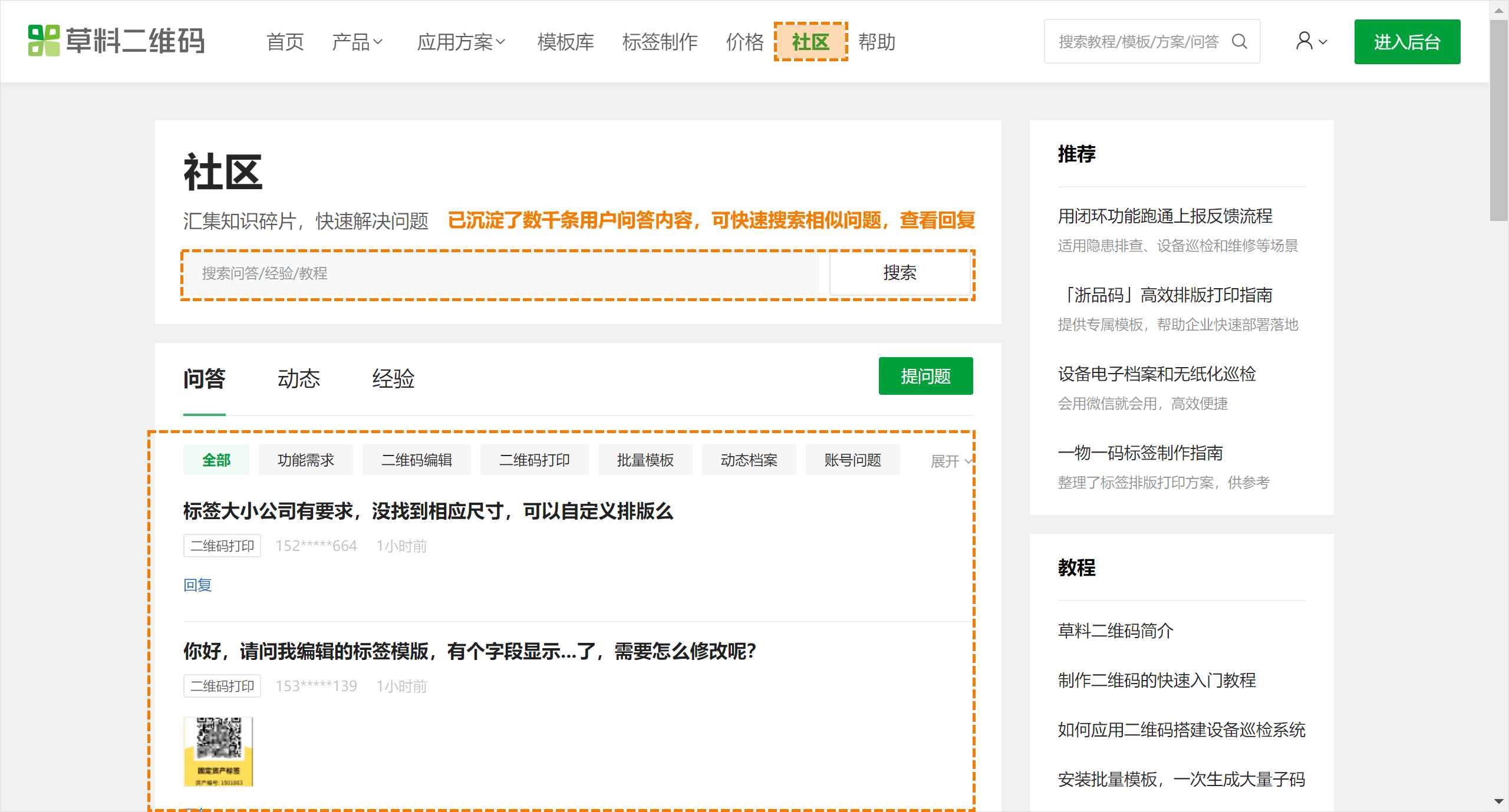Open 「浙品码」高效排版打印指南
Viewport: 1509px width, 812px height.
[x=1165, y=295]
